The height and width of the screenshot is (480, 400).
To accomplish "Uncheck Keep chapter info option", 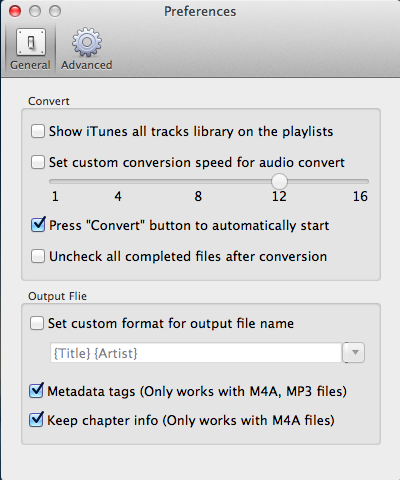I will (36, 420).
